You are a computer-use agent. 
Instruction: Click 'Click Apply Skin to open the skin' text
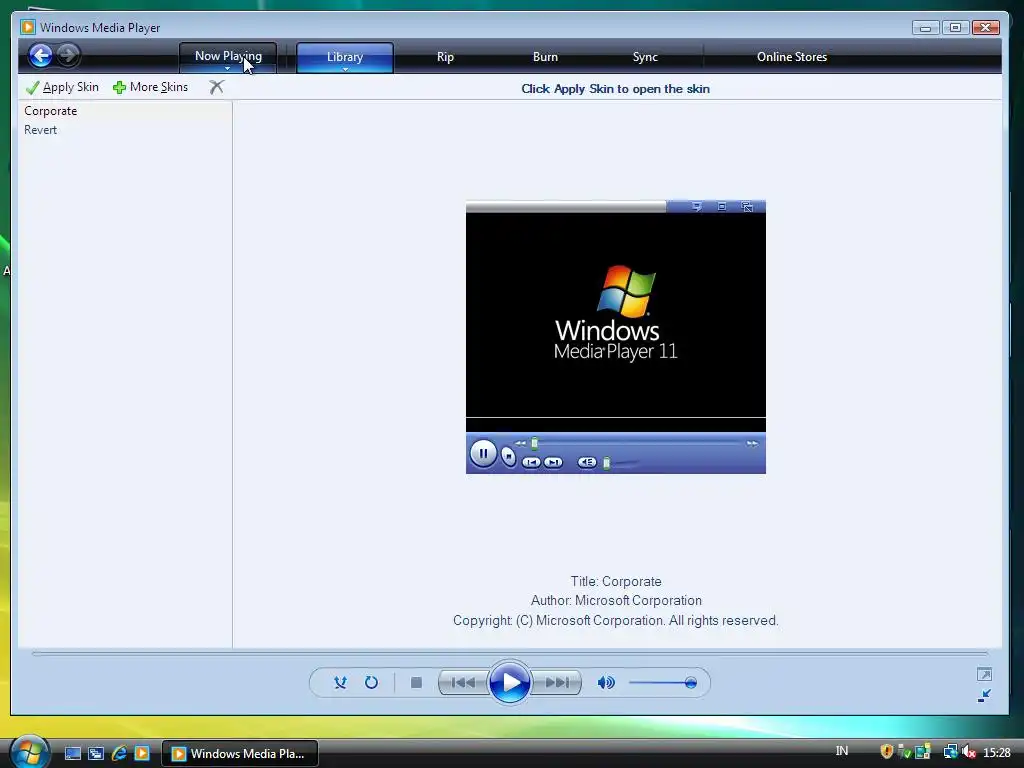[615, 89]
